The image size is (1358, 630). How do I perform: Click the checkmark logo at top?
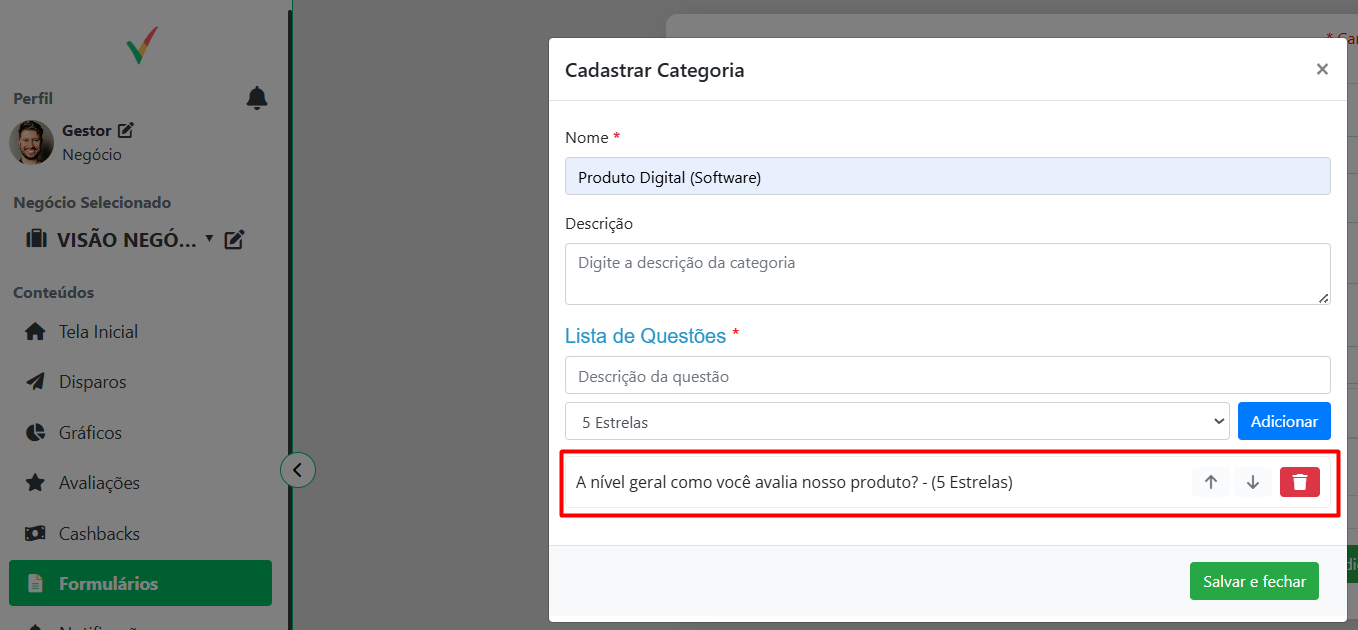coord(142,46)
